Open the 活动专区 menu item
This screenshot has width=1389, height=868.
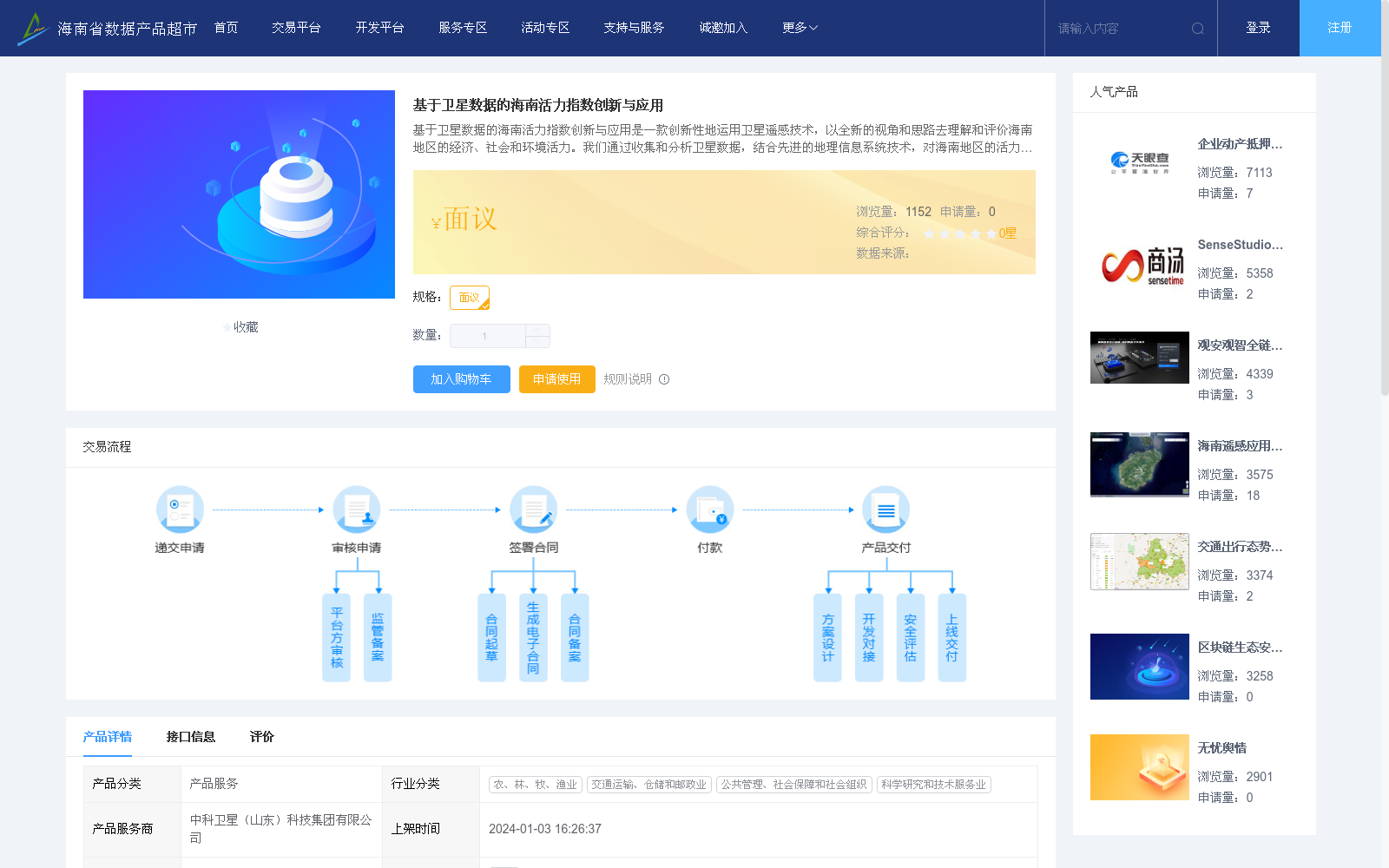(545, 28)
